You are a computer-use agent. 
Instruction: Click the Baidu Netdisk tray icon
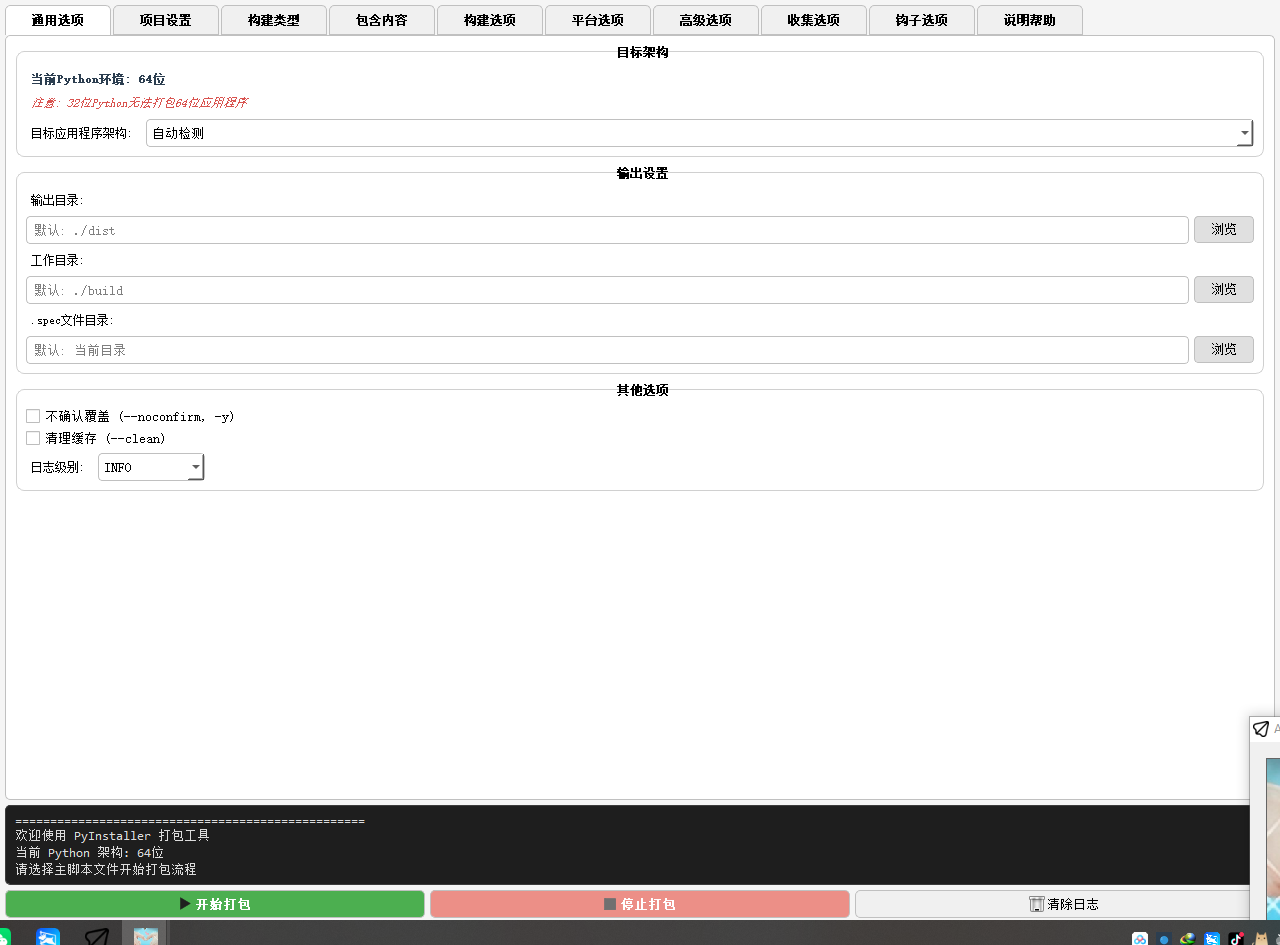[1139, 939]
